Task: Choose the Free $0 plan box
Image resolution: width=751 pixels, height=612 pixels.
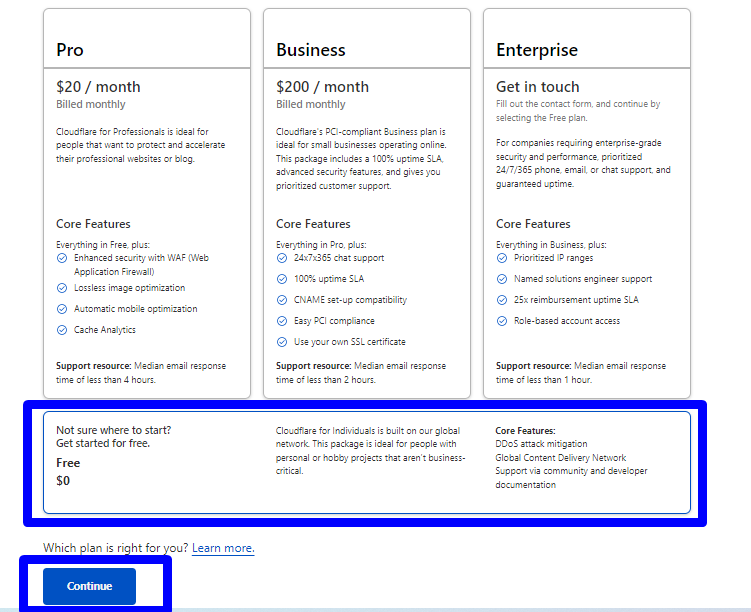Action: [x=366, y=462]
